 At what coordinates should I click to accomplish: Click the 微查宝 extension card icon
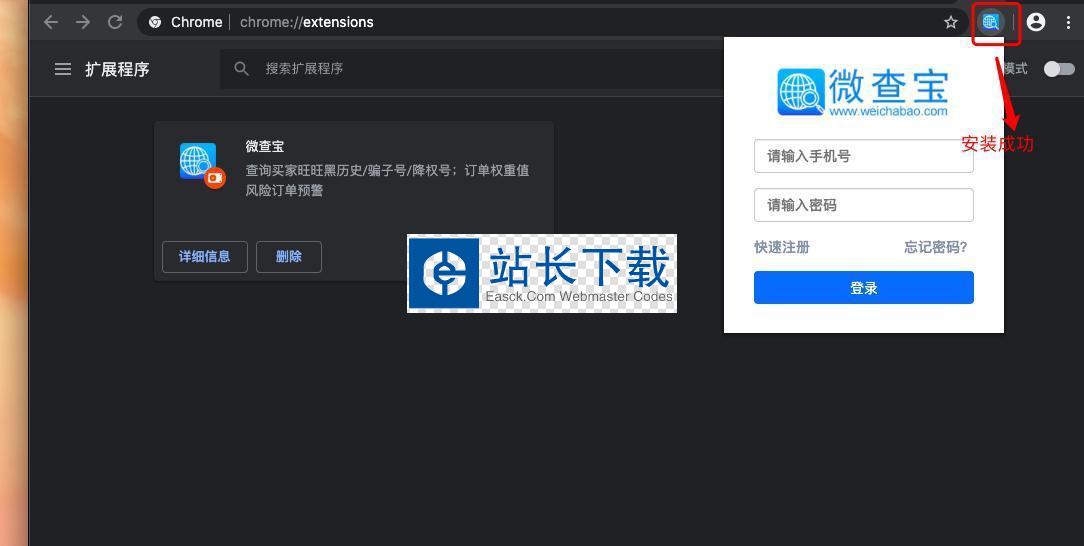point(199,162)
